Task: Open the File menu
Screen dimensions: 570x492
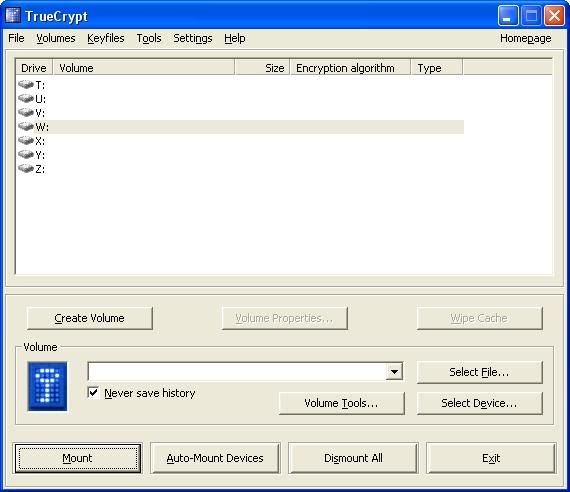Action: click(16, 38)
